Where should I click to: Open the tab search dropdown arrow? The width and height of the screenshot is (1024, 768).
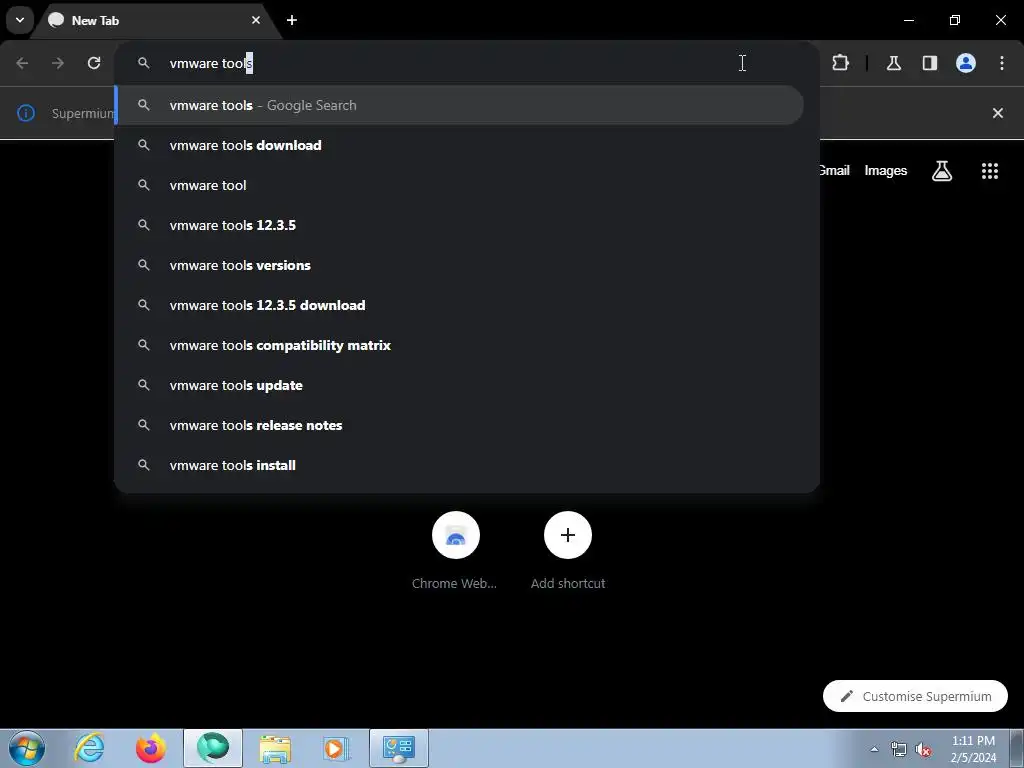[x=20, y=20]
